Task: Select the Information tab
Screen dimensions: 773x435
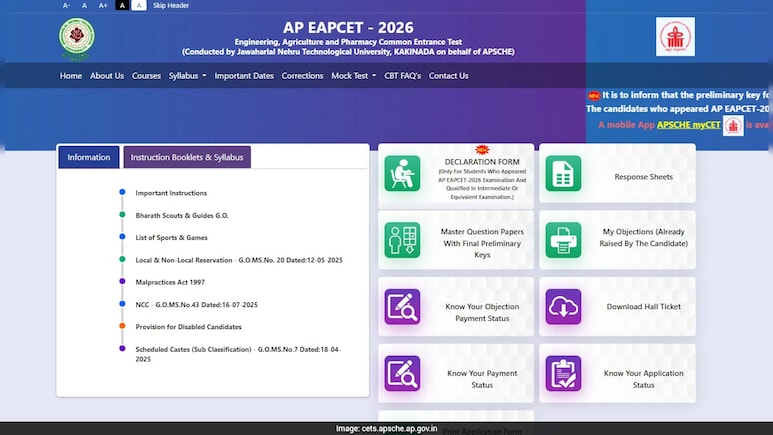Action: coord(89,157)
